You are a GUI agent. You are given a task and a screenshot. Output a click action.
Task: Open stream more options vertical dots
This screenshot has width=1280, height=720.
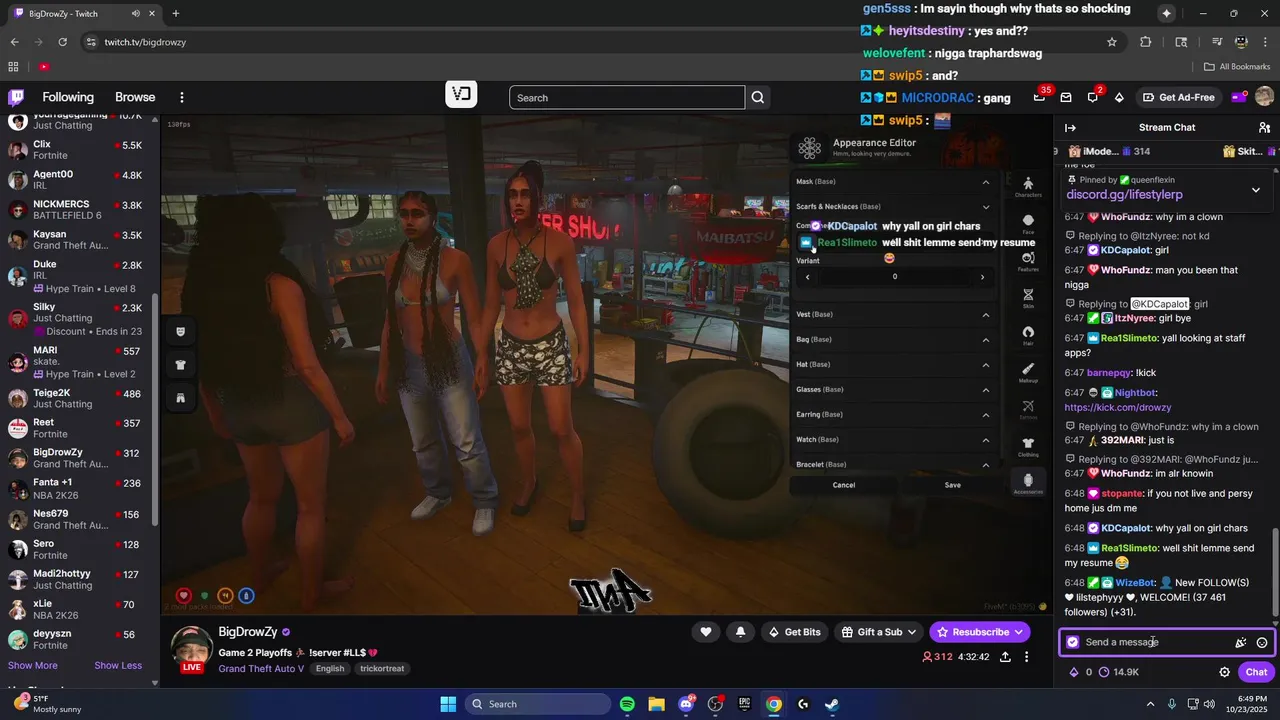pos(1026,657)
